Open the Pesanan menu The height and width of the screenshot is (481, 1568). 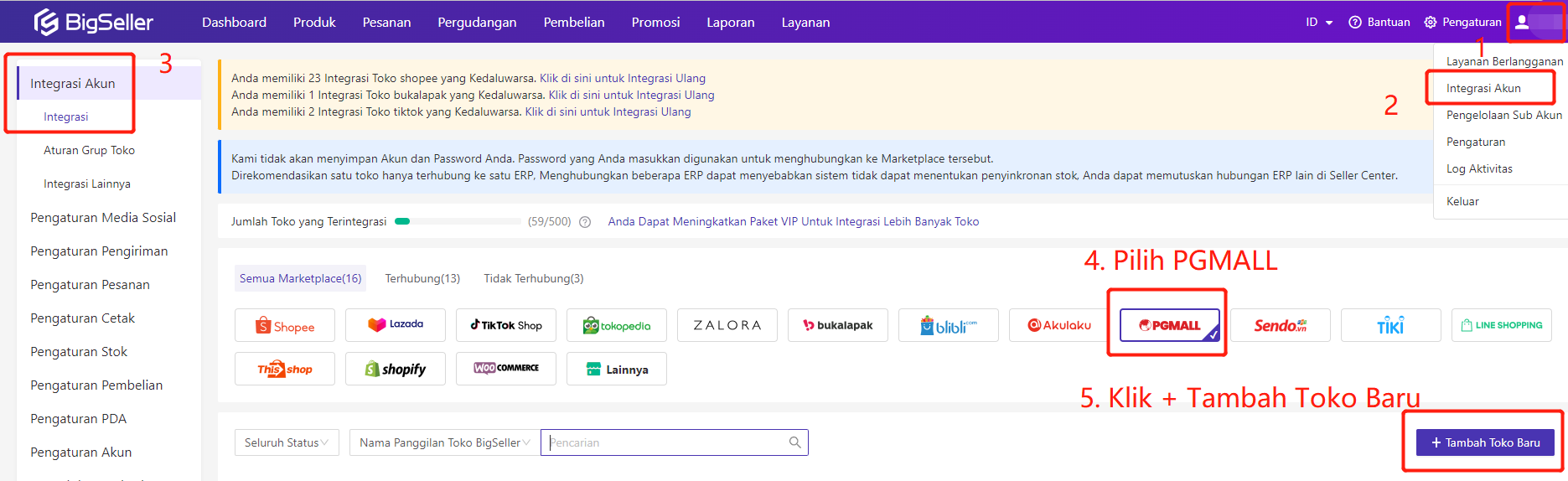point(386,23)
